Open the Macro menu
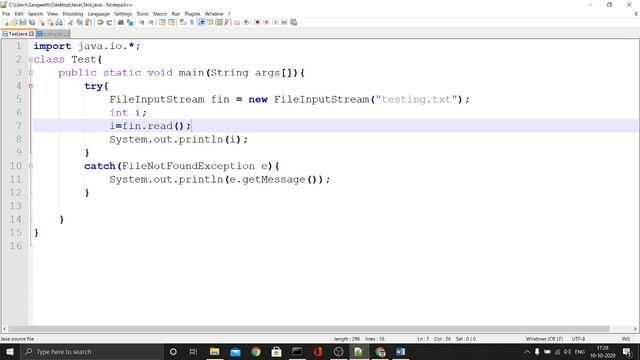 (160, 14)
